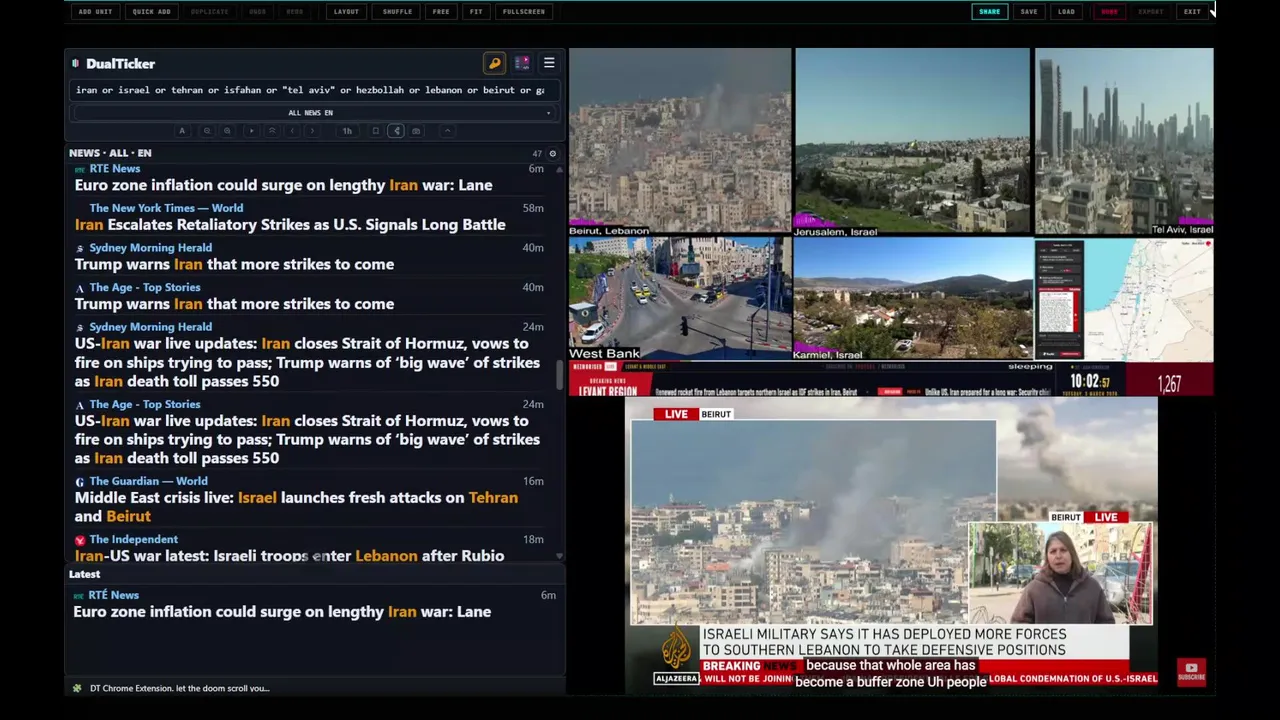This screenshot has width=1280, height=720.
Task: Open the Tel Aviv, Israel camera feed
Action: [1124, 142]
